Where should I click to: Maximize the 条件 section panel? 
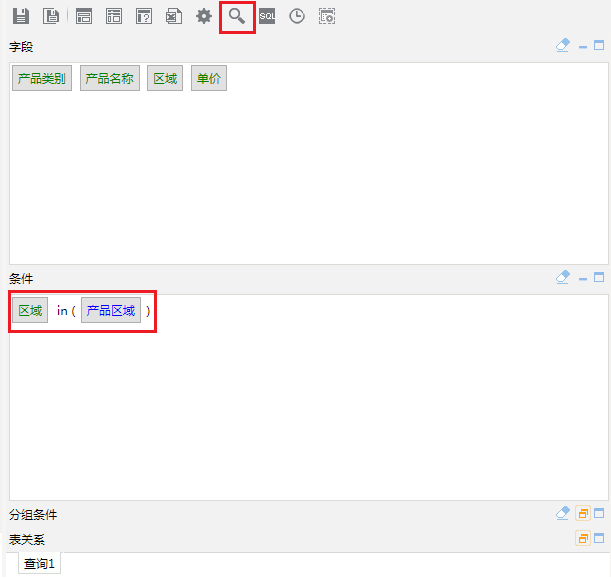click(x=599, y=277)
